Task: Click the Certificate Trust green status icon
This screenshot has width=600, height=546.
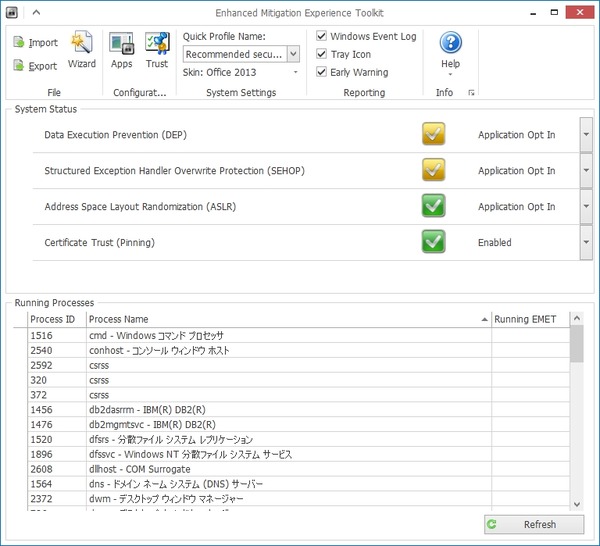Action: pos(433,242)
